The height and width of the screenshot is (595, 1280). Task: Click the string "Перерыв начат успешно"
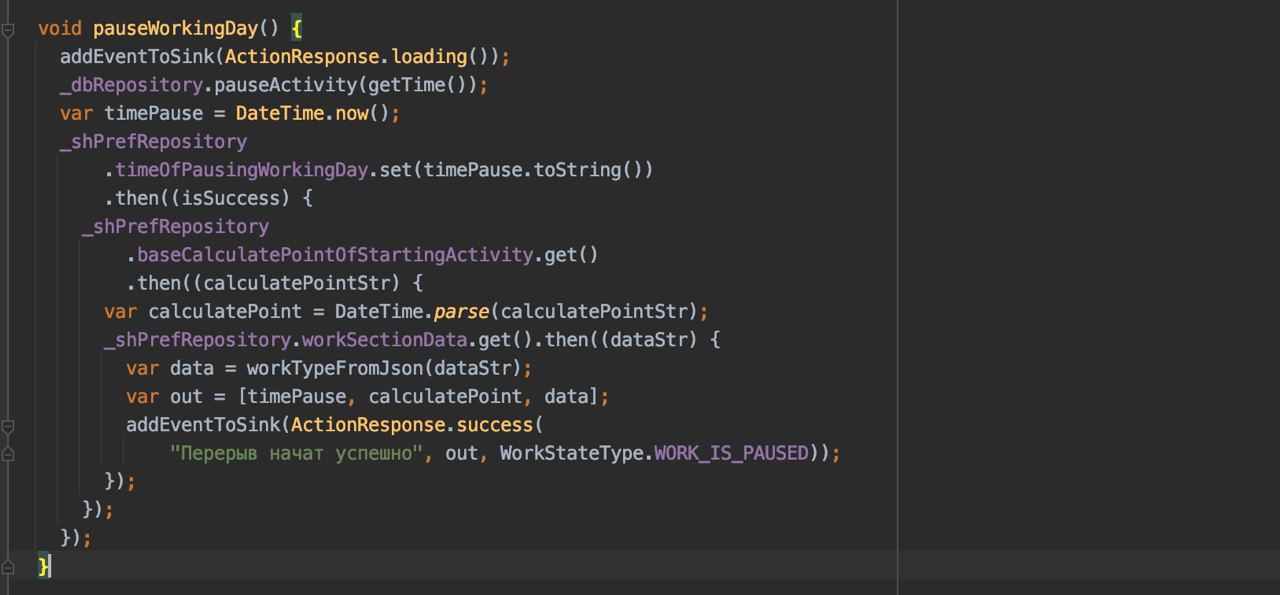pyautogui.click(x=296, y=453)
